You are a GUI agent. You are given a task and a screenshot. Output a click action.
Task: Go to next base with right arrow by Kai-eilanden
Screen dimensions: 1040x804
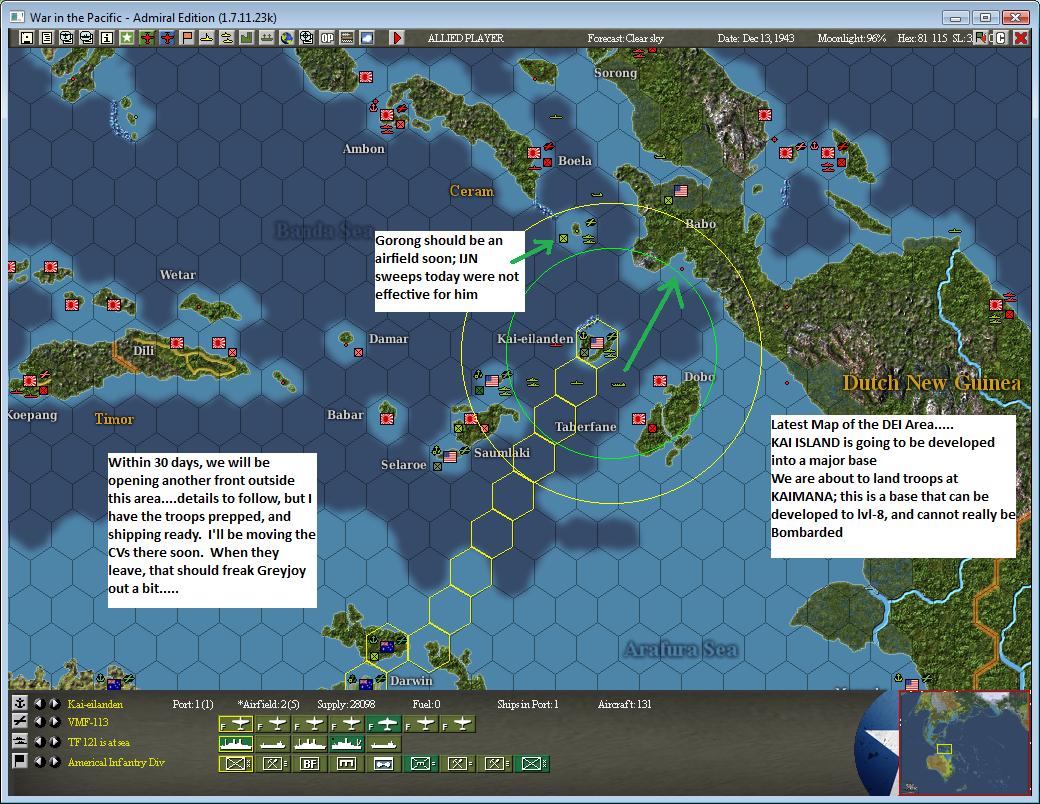coord(54,703)
